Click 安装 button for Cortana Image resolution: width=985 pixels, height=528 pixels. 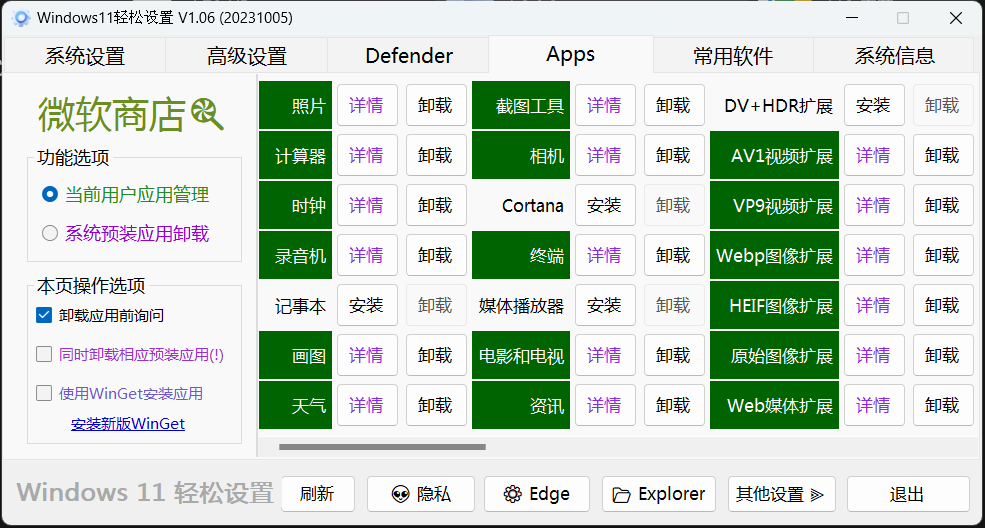[604, 206]
